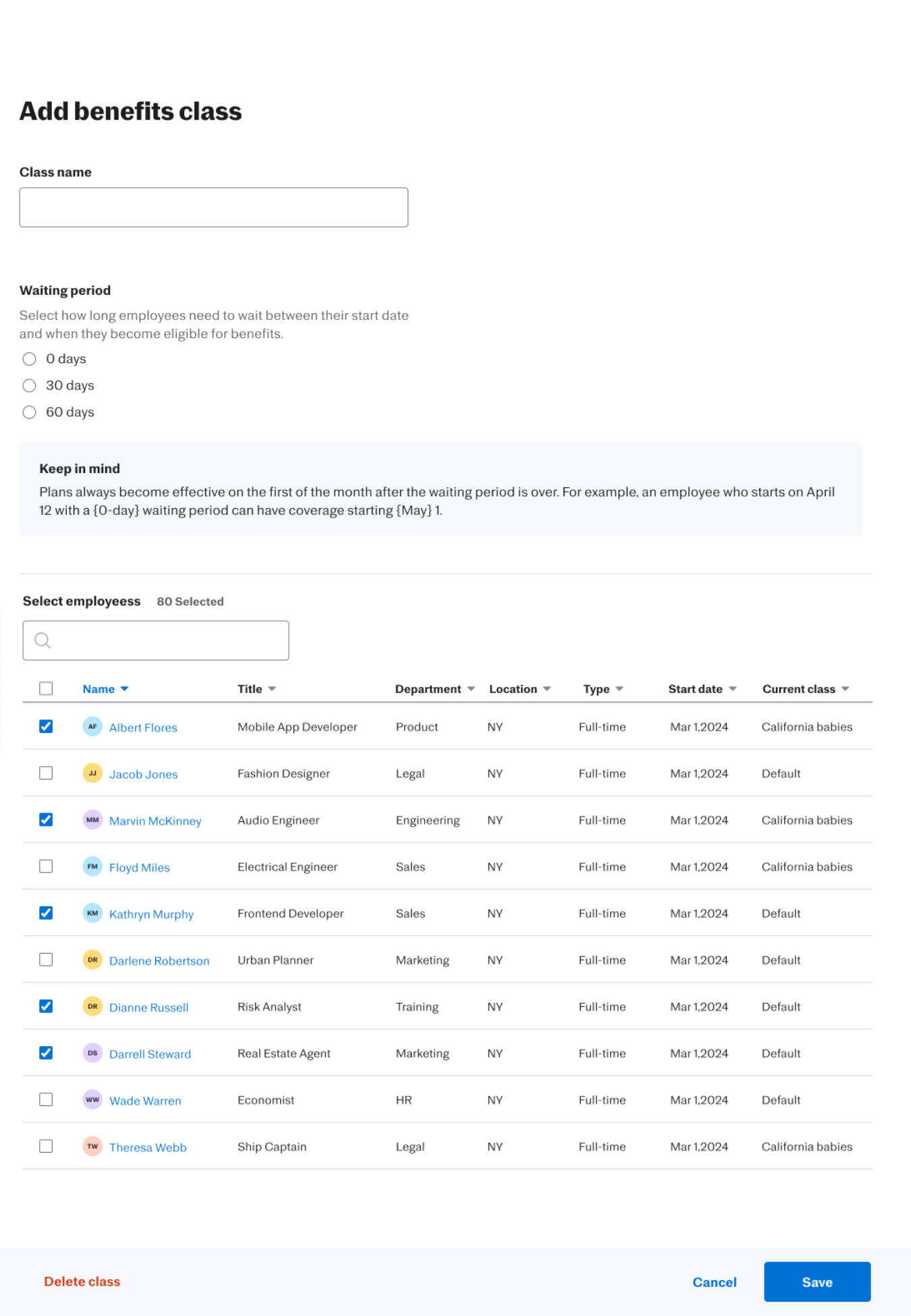
Task: Click the Cancel button
Action: tap(714, 1282)
